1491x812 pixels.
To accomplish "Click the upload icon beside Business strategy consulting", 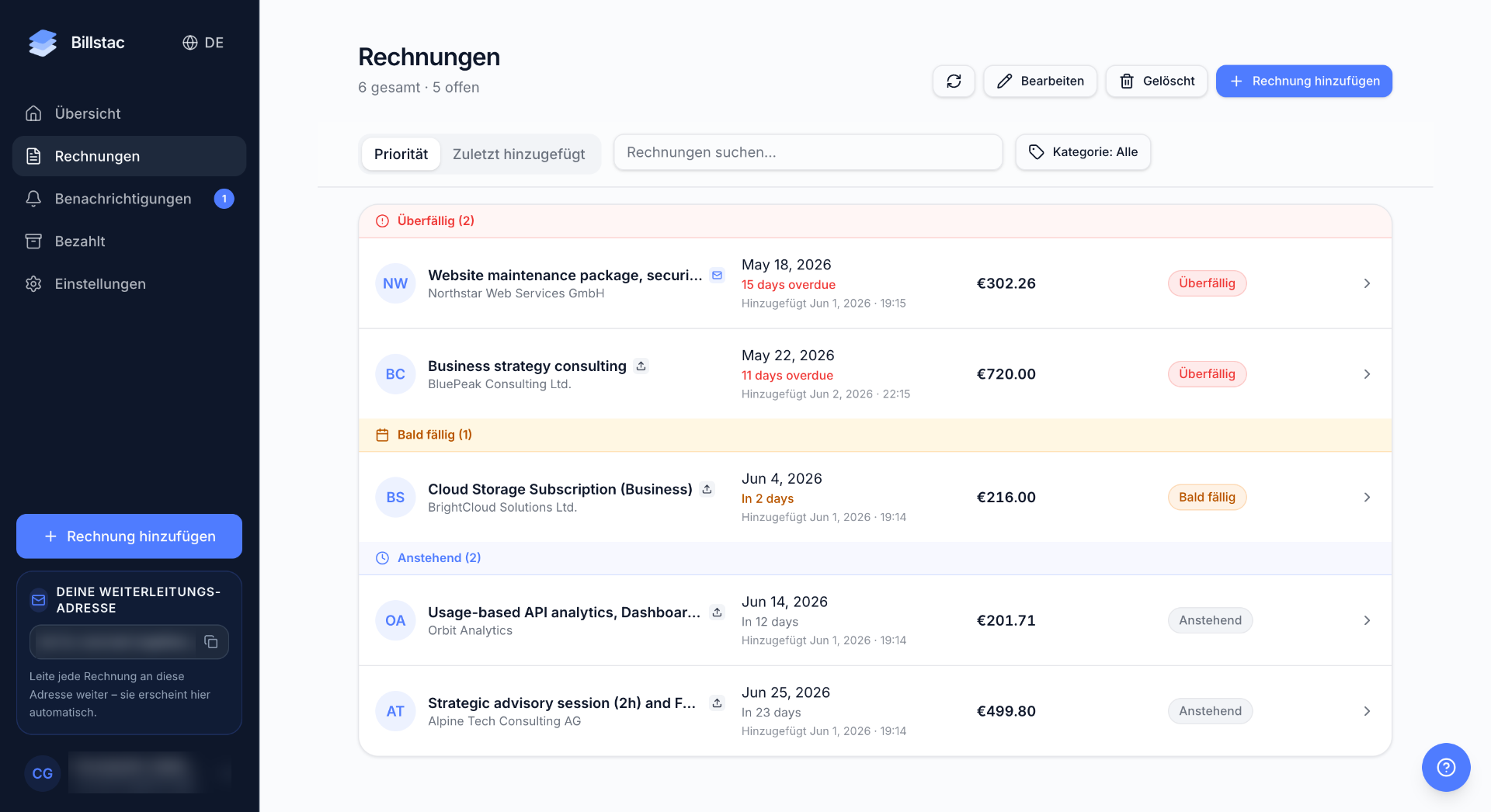I will pyautogui.click(x=641, y=366).
